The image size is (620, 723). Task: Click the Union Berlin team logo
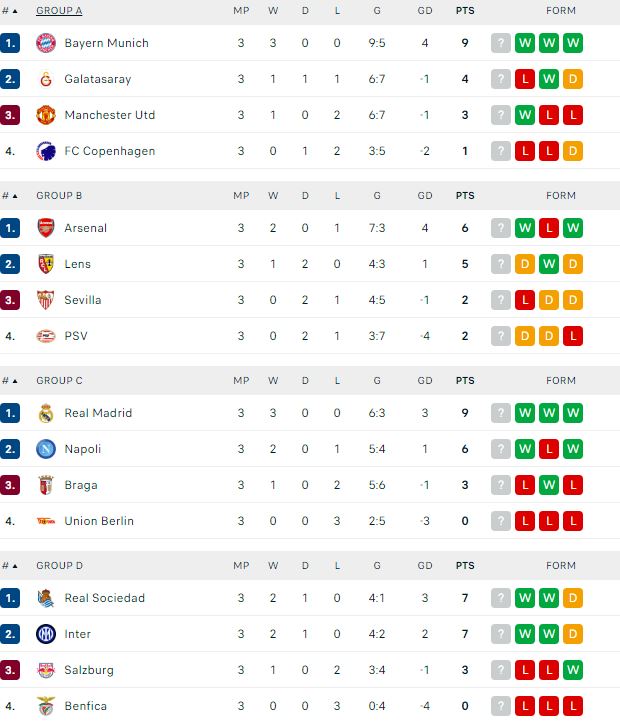tap(45, 521)
